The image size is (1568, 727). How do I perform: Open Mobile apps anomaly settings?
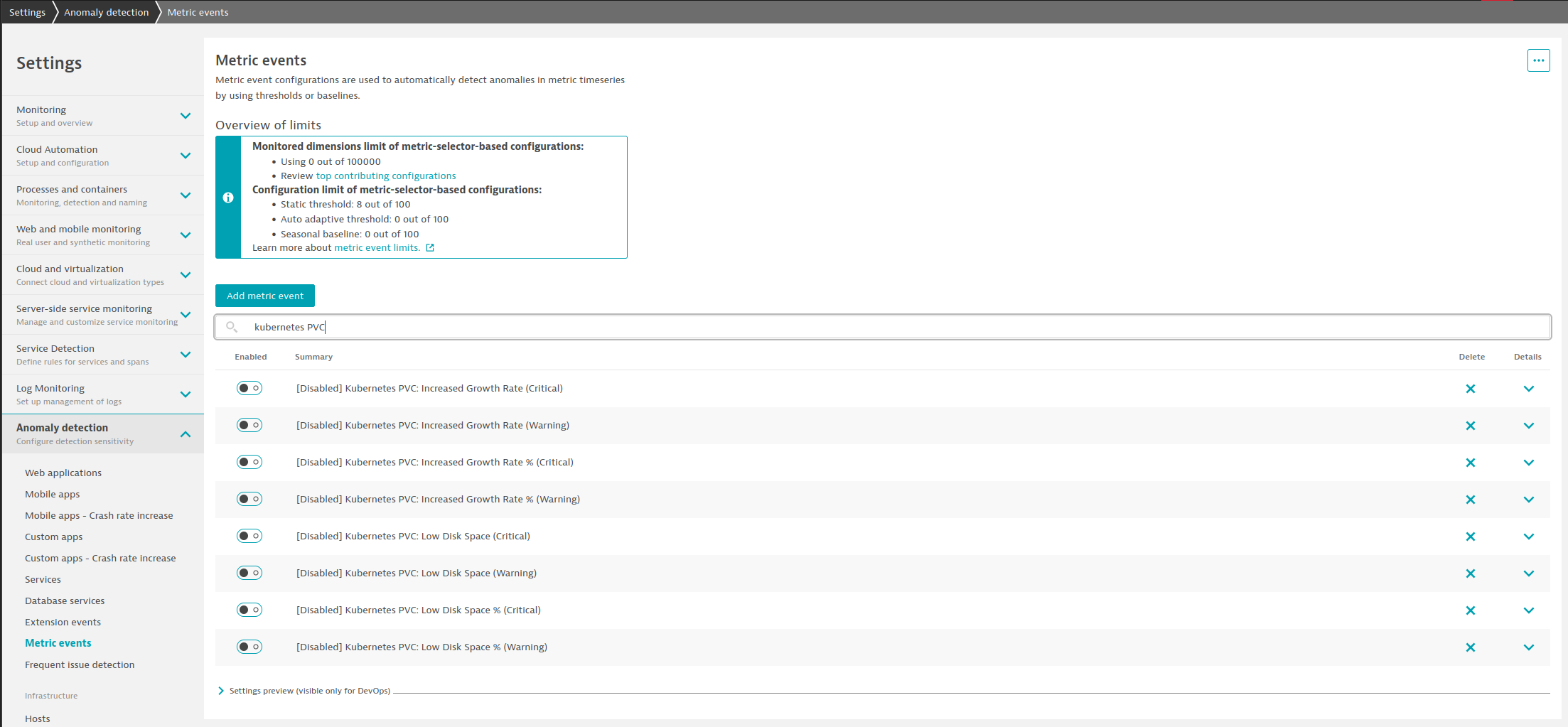pos(53,495)
